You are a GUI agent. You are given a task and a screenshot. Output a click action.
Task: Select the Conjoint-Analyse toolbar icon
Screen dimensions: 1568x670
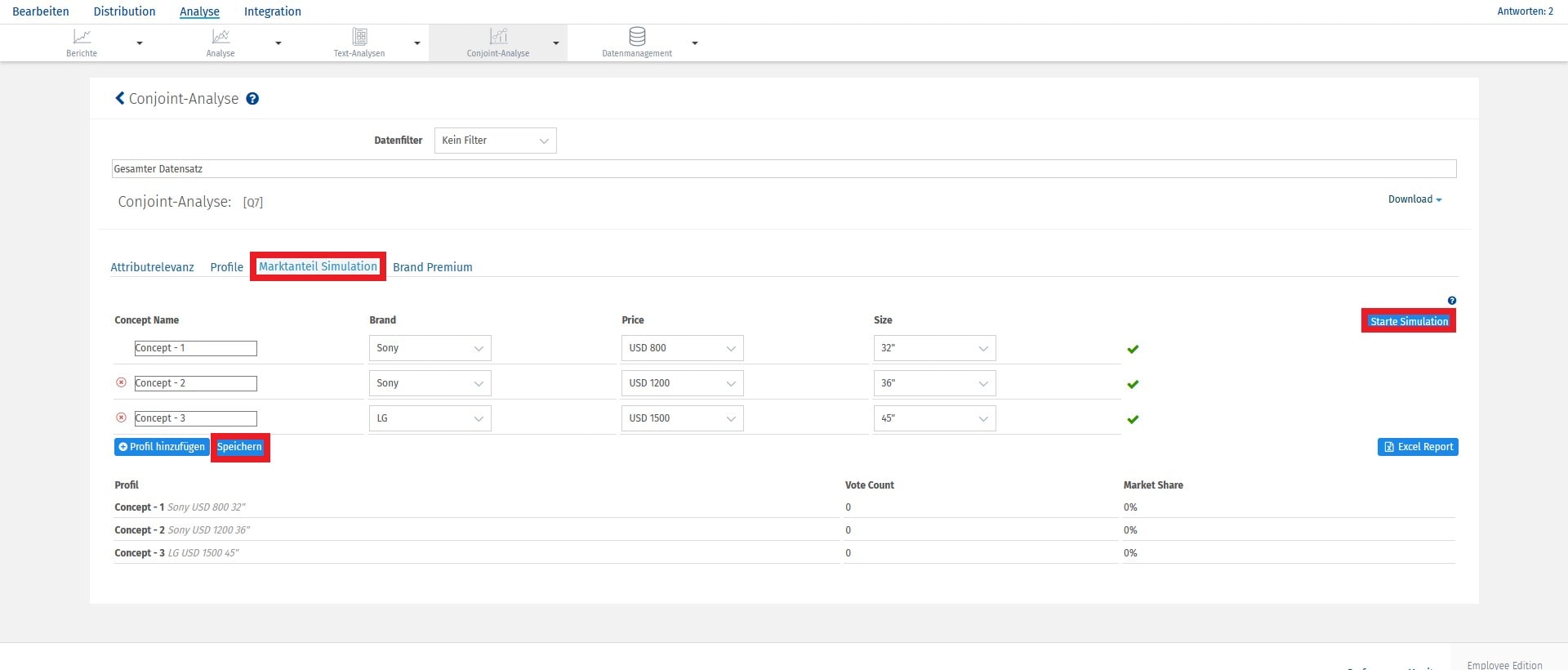click(498, 37)
